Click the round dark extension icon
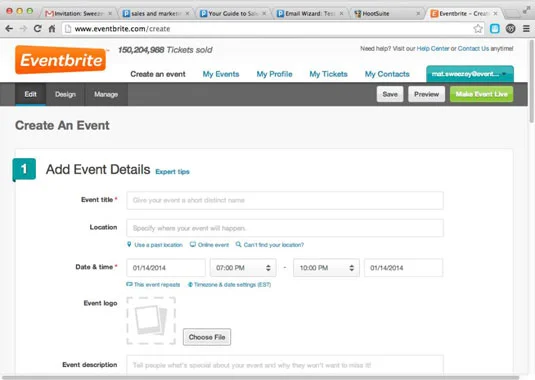The height and width of the screenshot is (380, 535). click(x=510, y=29)
